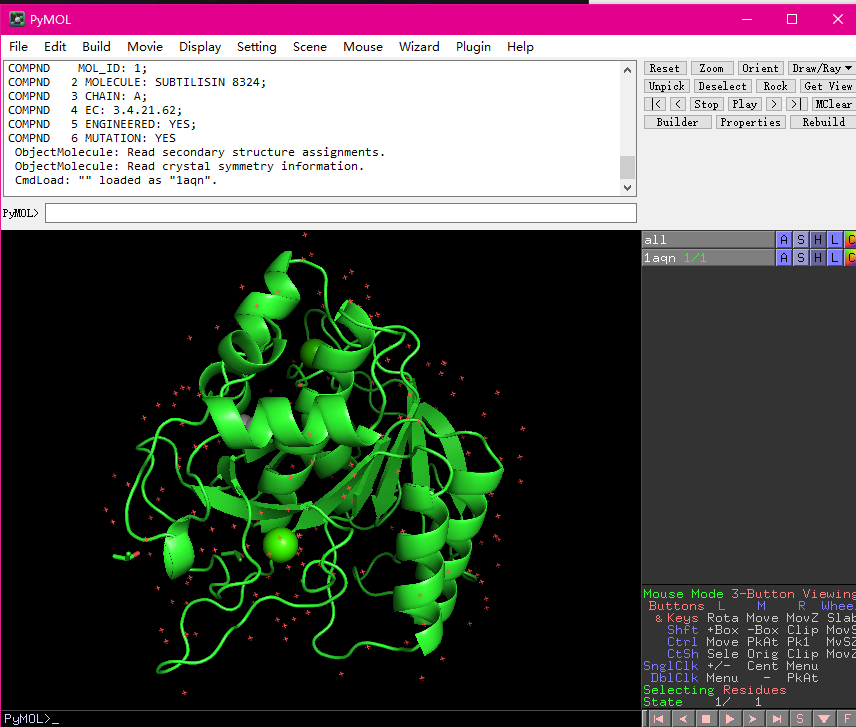Expand the Draw/Ray dropdown
The image size is (856, 727).
point(821,68)
